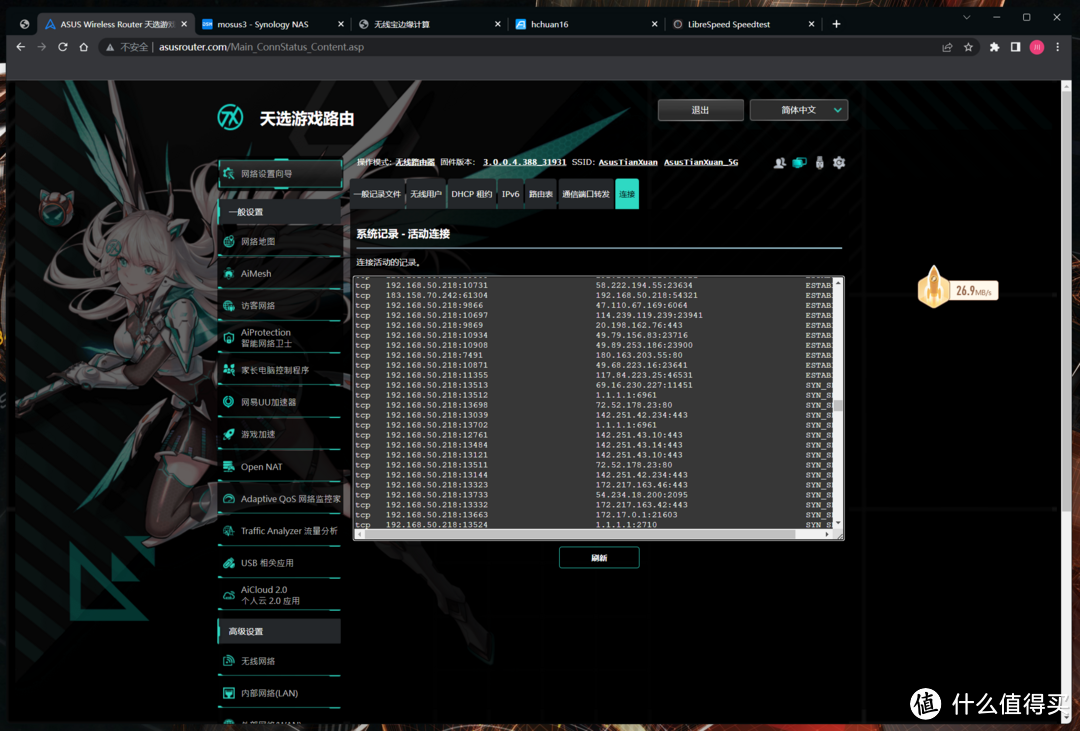
Task: Click log entry 192.168.50.218:10731
Action: point(436,285)
